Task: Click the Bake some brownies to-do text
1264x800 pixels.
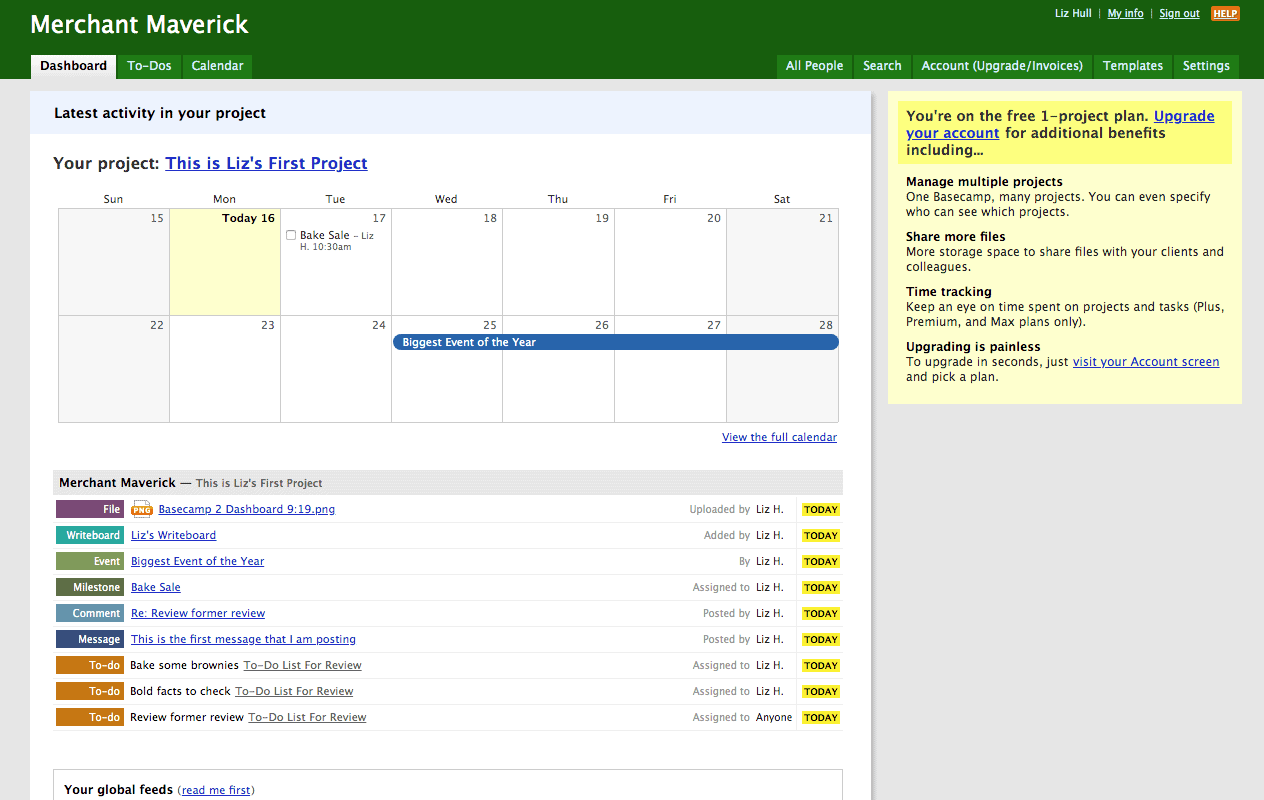Action: coord(184,665)
